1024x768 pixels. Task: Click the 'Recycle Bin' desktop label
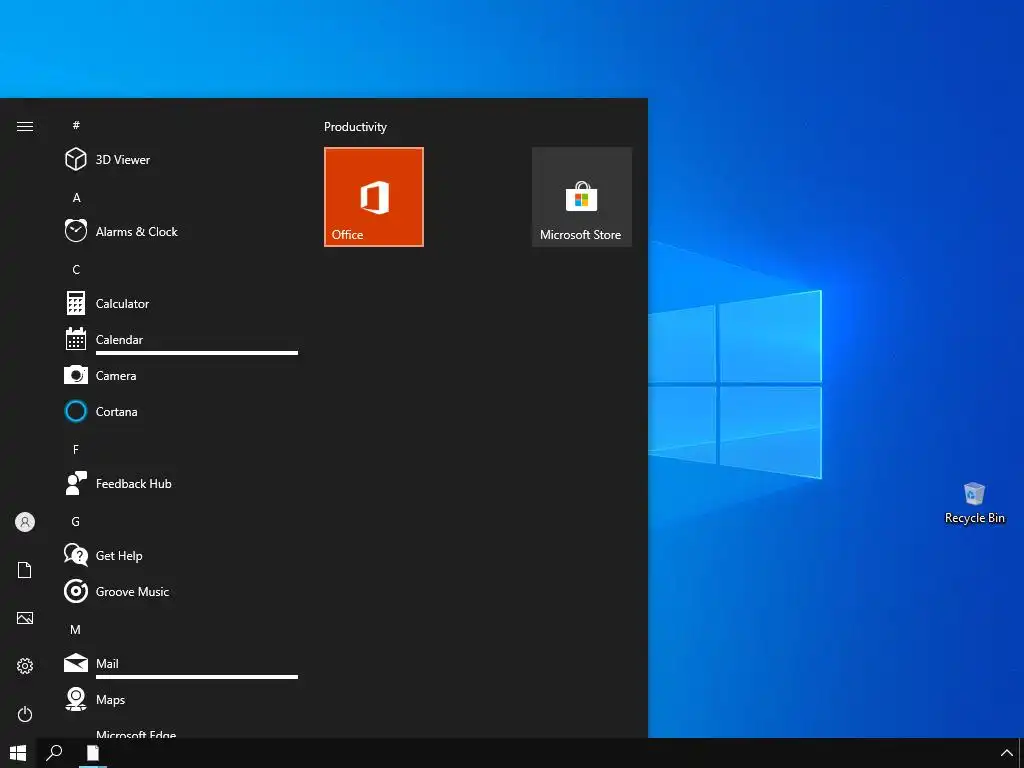(x=974, y=518)
